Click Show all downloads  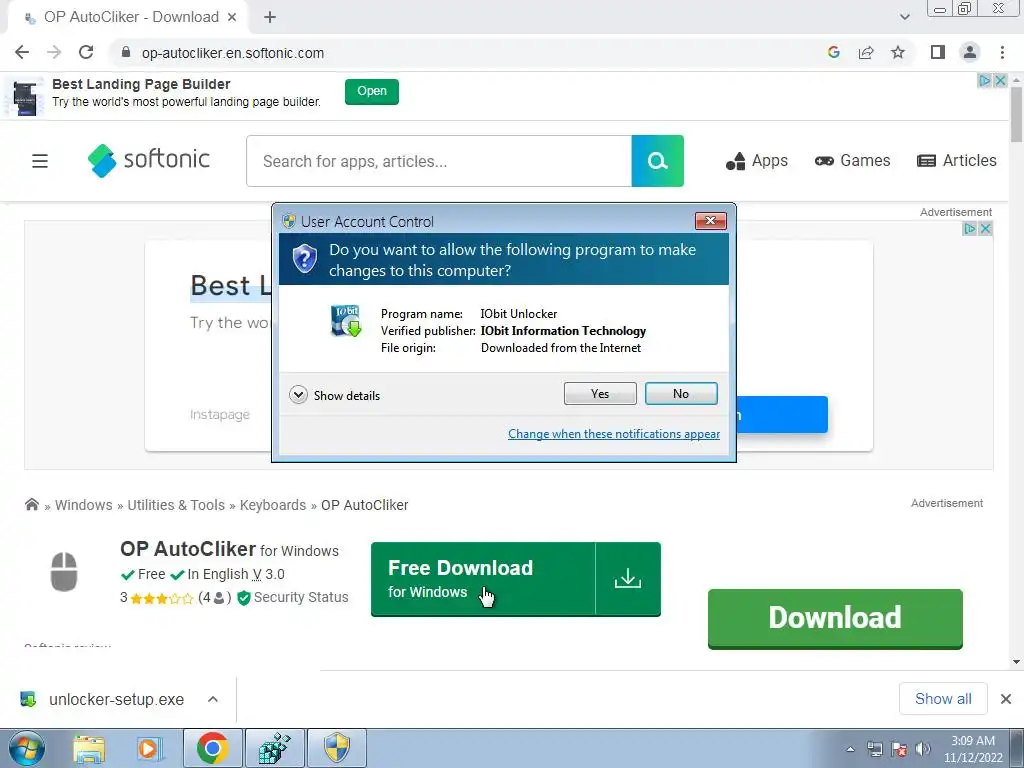tap(943, 699)
